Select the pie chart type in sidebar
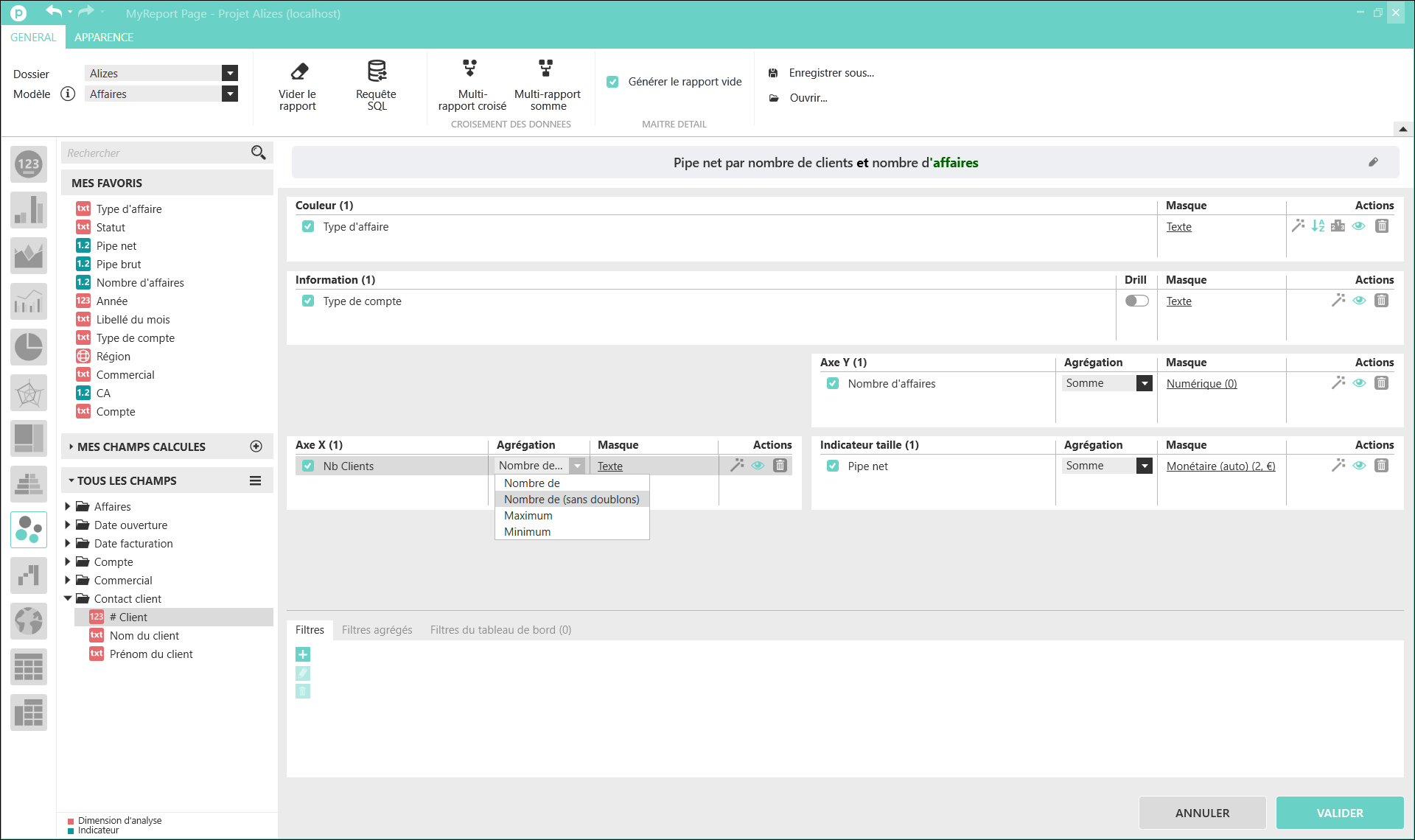The image size is (1415, 840). click(29, 347)
